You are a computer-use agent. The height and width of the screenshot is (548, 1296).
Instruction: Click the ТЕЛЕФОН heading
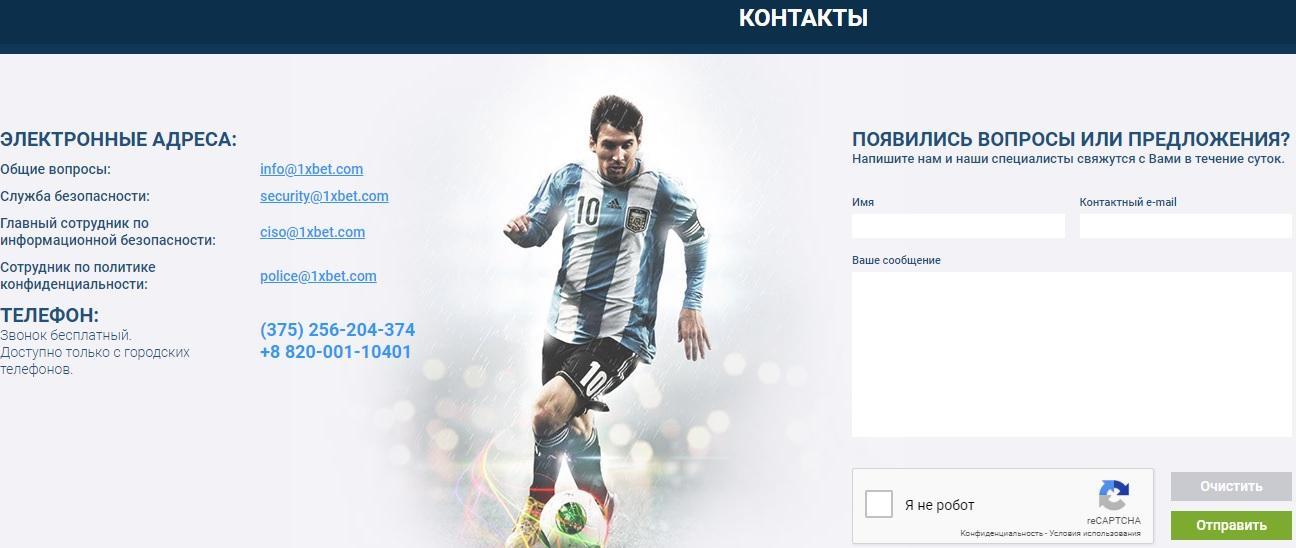[x=50, y=315]
